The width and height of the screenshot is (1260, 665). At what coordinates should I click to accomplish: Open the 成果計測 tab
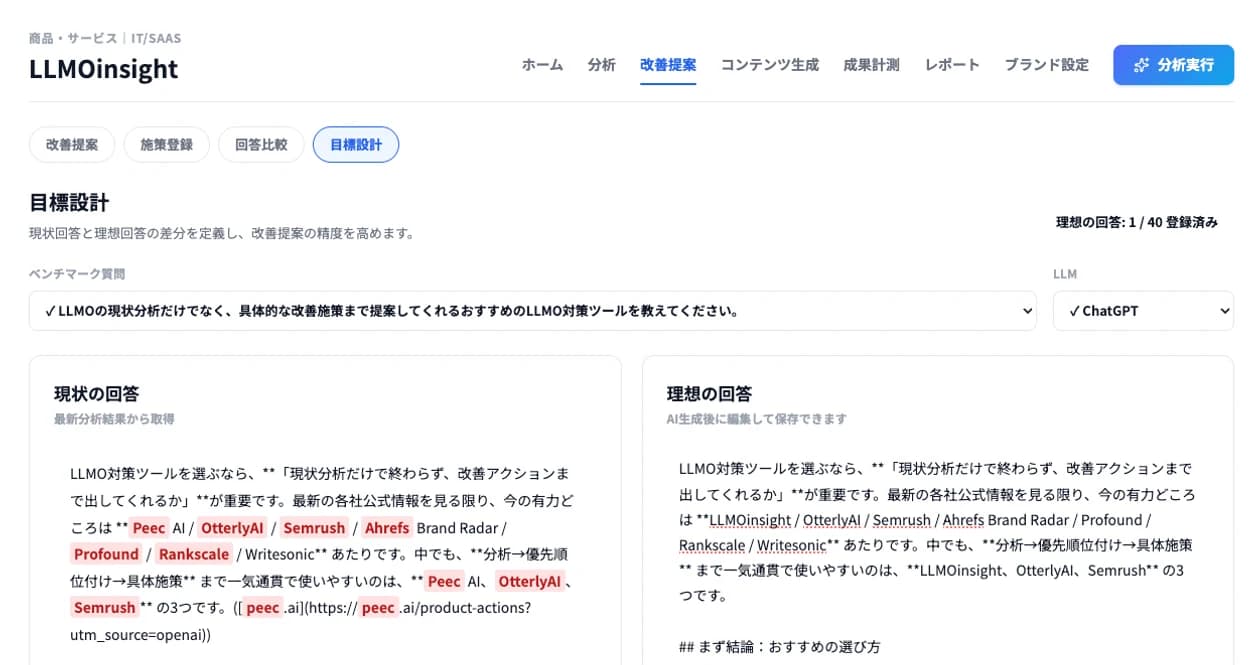point(871,65)
